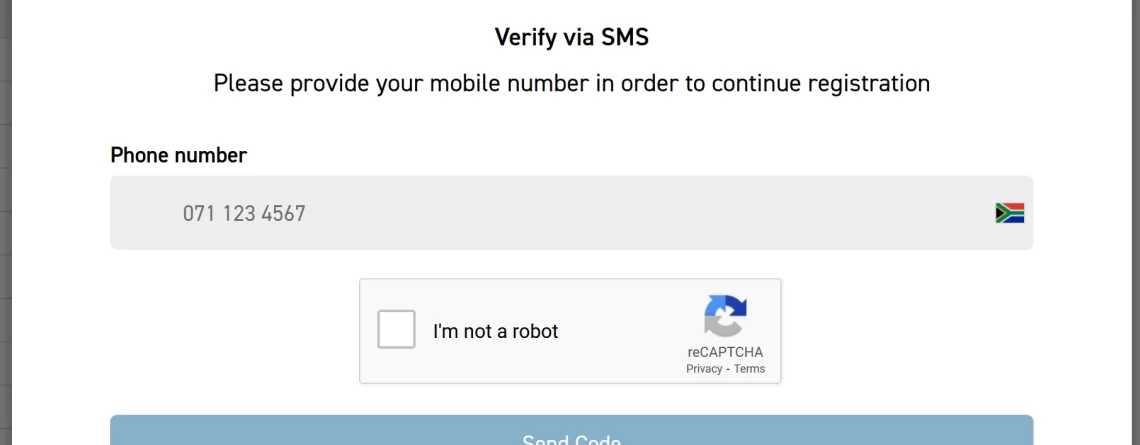Screen dimensions: 1140x445
Task: Focus the Phone number input field
Action: click(x=571, y=212)
